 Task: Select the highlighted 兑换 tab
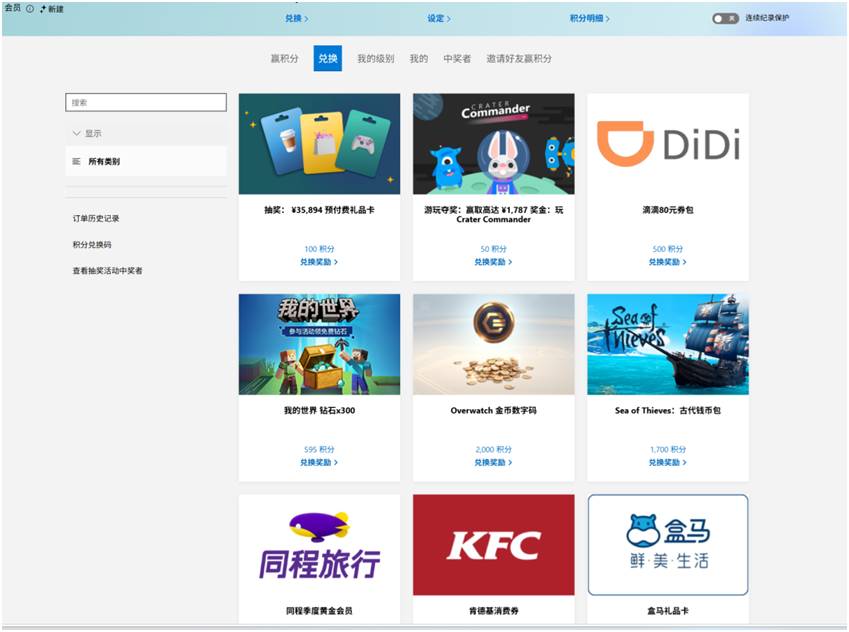tap(328, 58)
